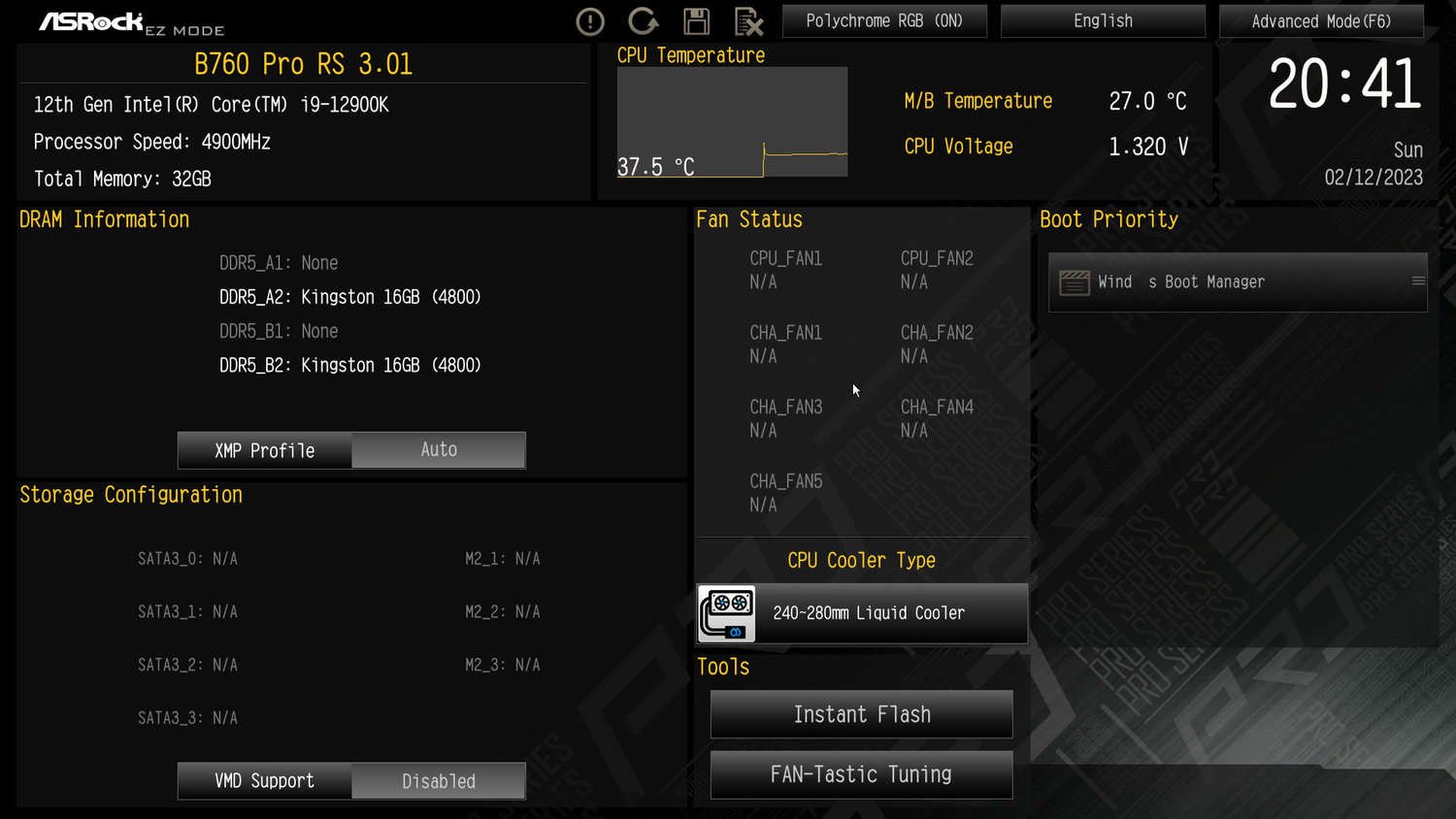
Task: Click CHA_FAN3 status
Action: click(786, 418)
